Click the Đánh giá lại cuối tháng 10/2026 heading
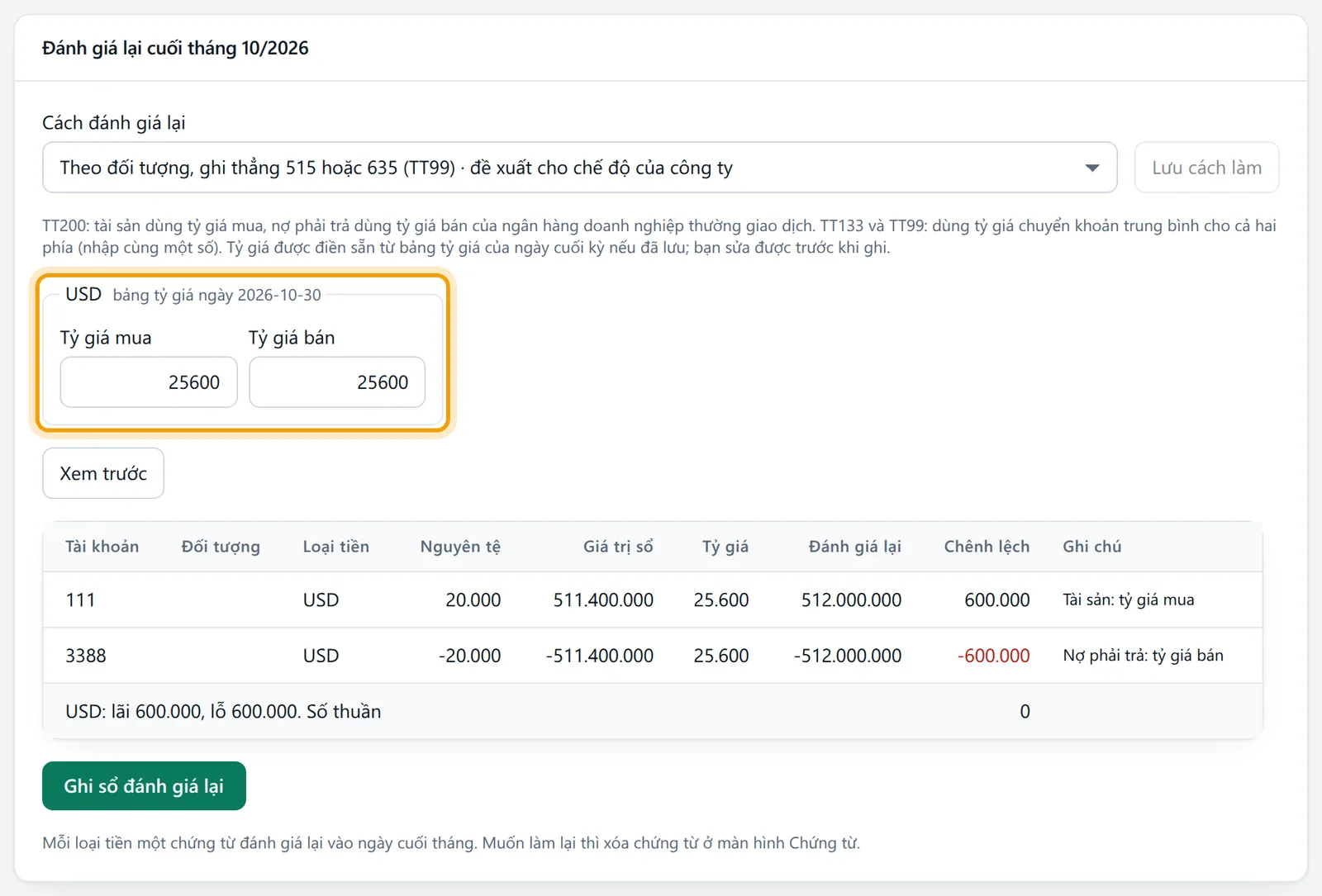The width and height of the screenshot is (1322, 896). click(x=175, y=48)
